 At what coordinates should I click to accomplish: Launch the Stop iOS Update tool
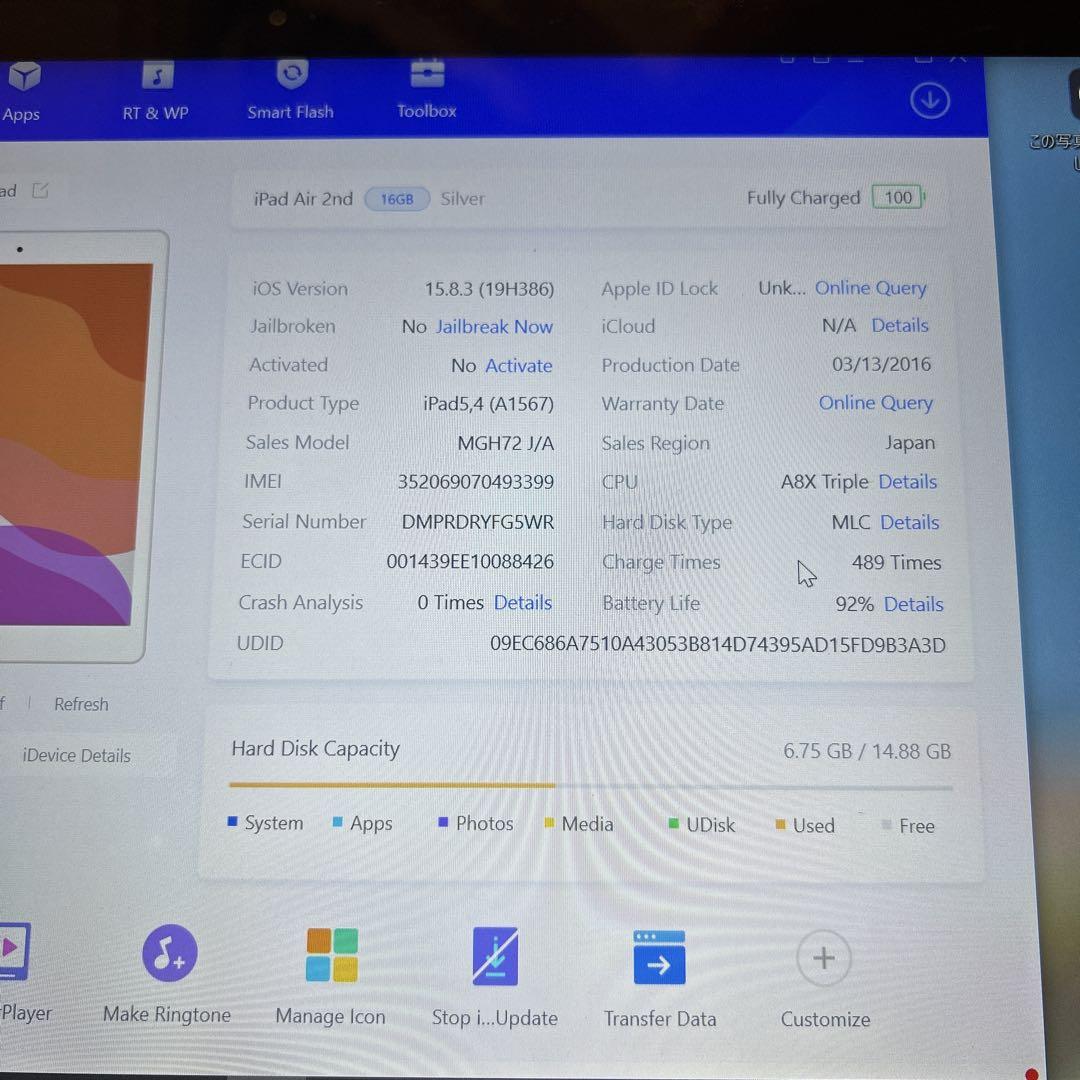[x=495, y=956]
